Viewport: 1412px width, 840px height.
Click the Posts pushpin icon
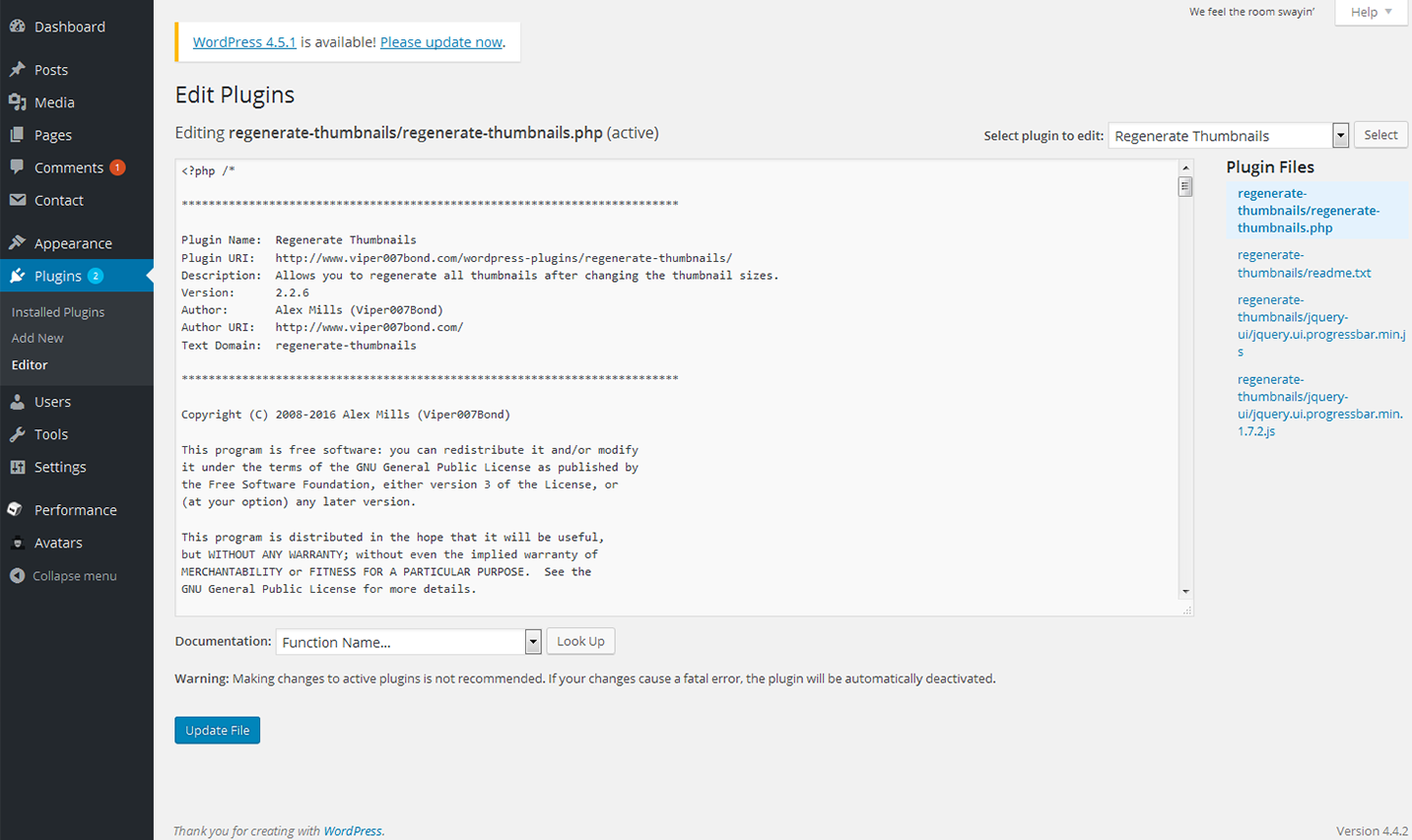click(x=17, y=70)
